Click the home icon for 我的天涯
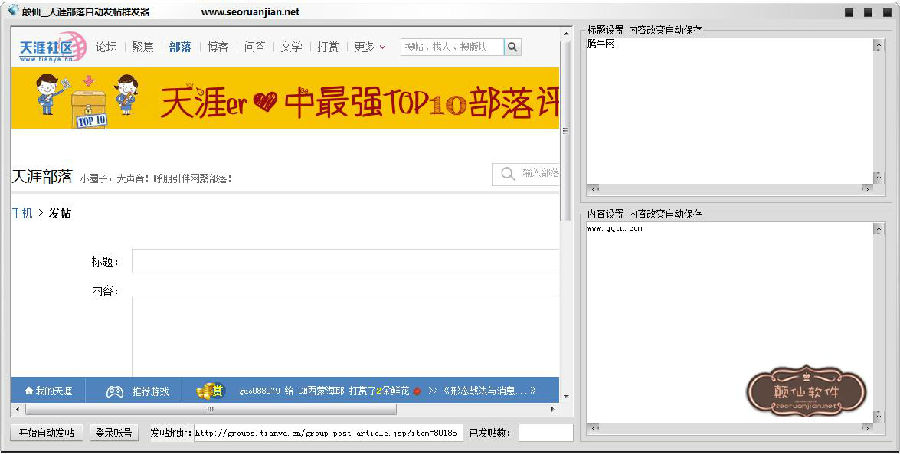This screenshot has width=900, height=454. (x=30, y=391)
